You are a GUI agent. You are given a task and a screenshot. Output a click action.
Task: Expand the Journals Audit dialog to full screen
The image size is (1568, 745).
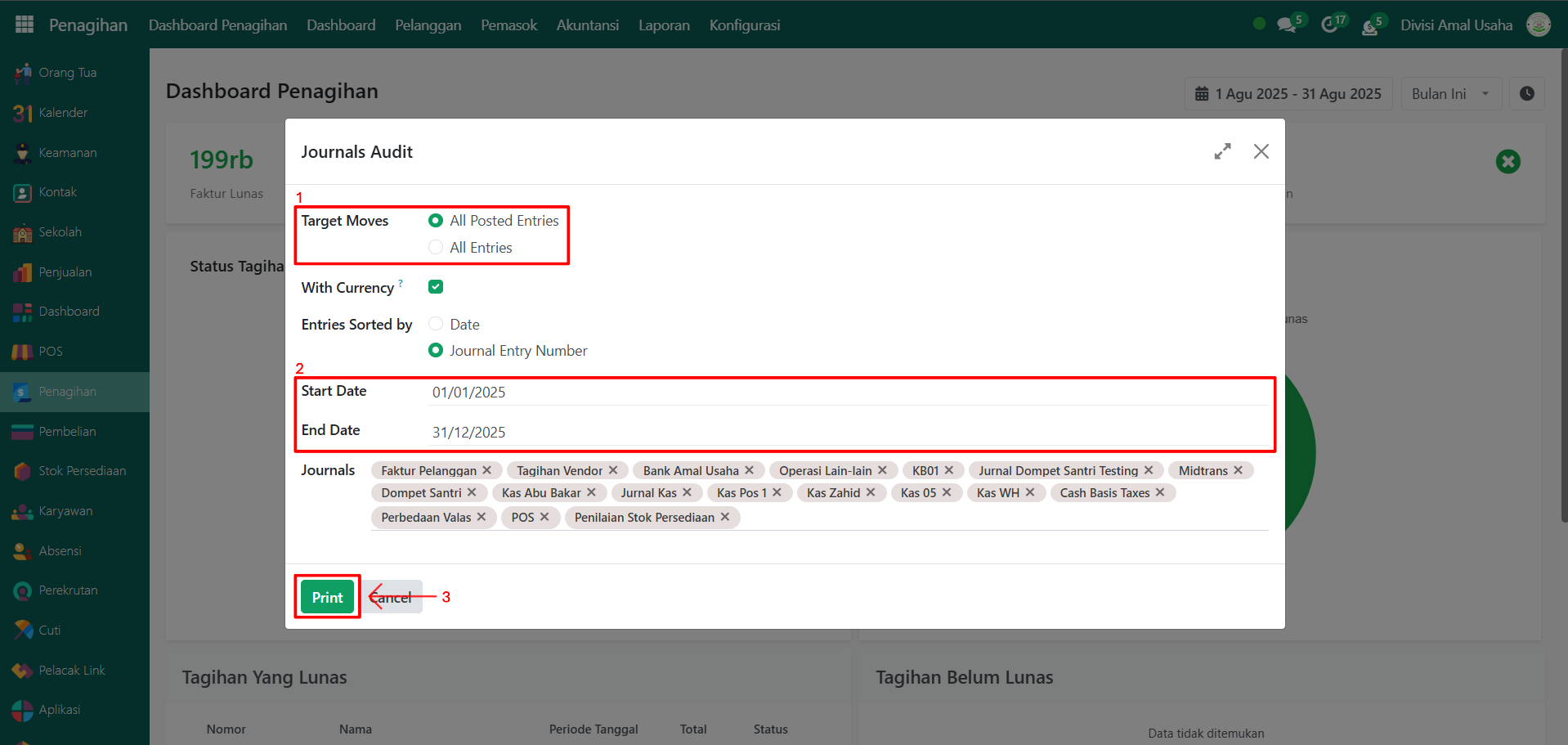click(1222, 151)
